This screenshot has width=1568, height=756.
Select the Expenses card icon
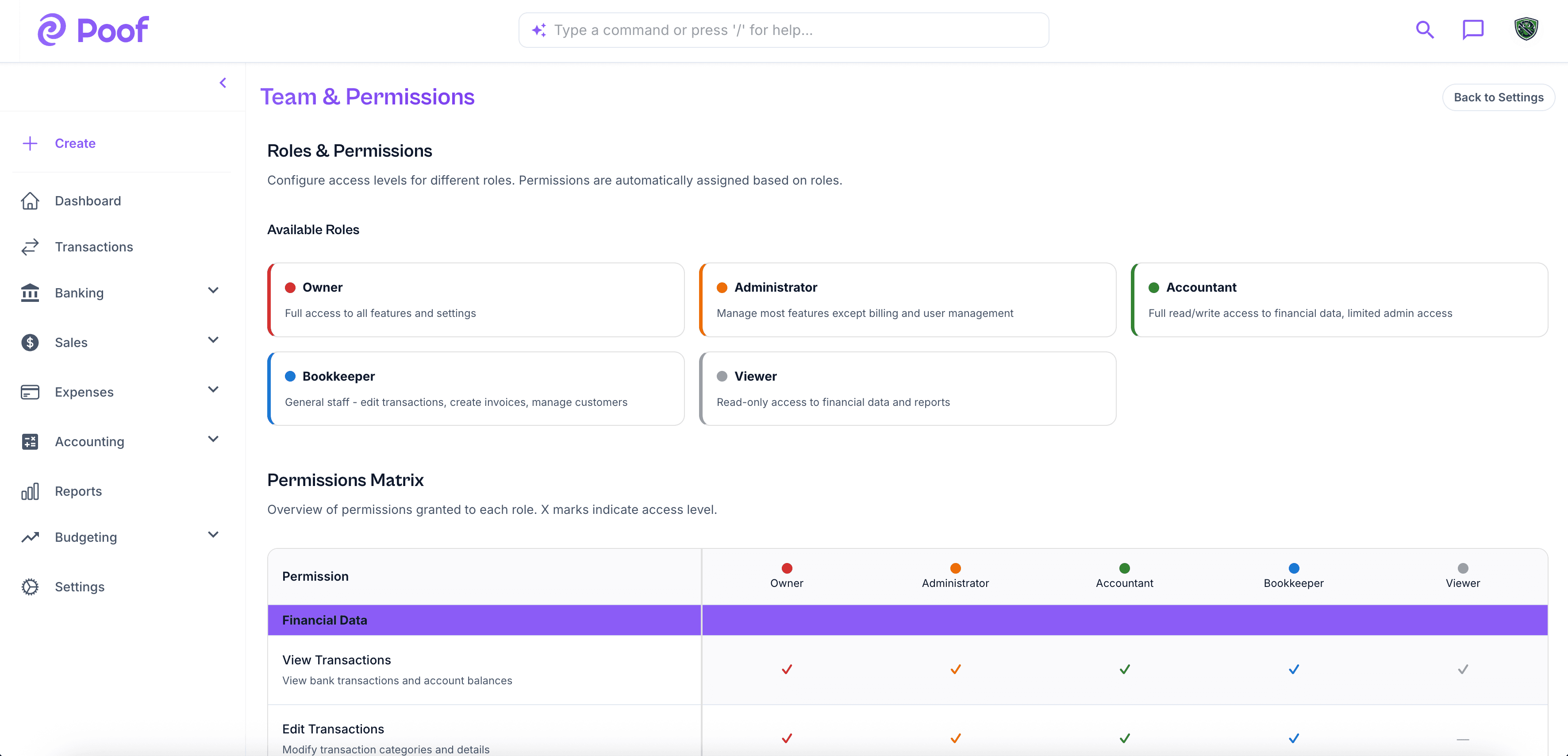pyautogui.click(x=31, y=392)
